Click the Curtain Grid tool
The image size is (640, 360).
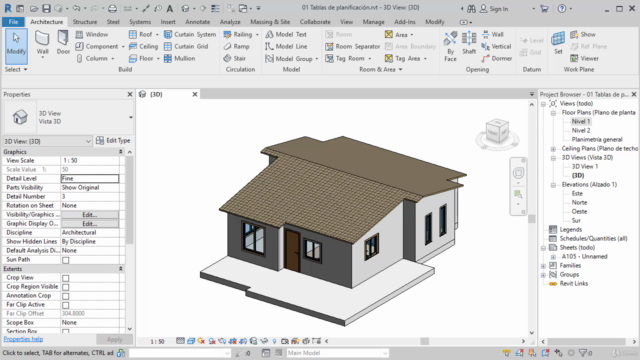click(x=186, y=46)
